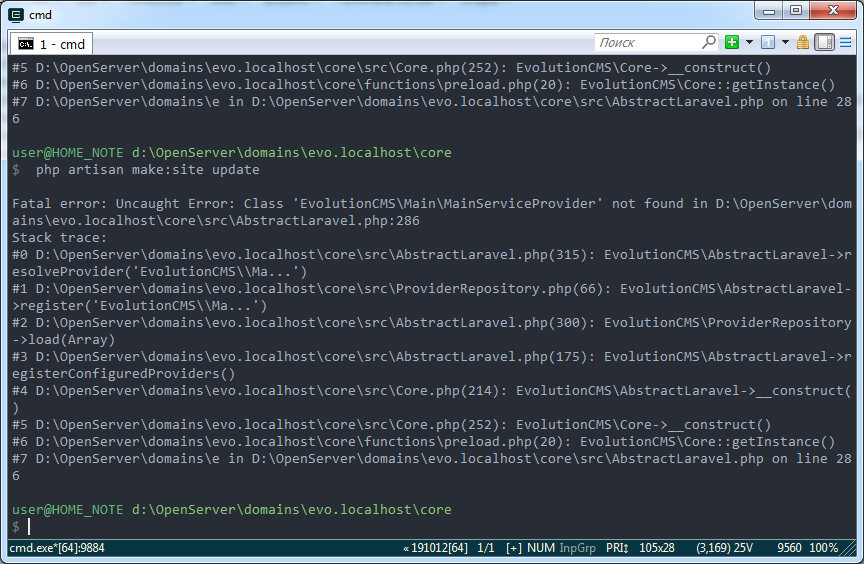This screenshot has height=564, width=864.
Task: Click the '« 191012[64]' version status entry
Action: 435,548
